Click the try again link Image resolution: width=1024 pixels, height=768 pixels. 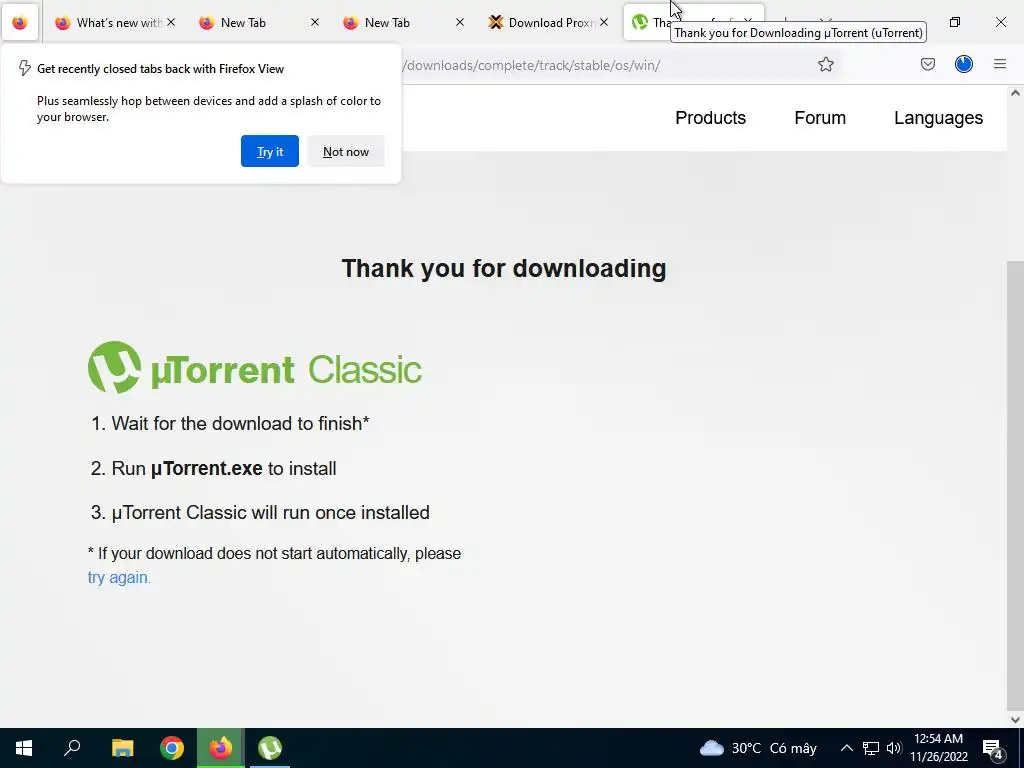[118, 577]
